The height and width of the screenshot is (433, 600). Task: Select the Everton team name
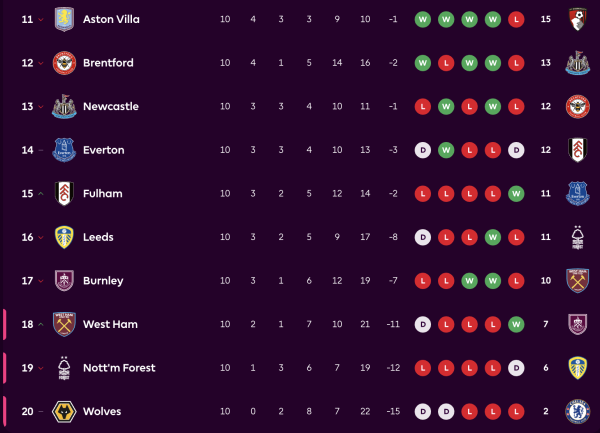(x=104, y=150)
